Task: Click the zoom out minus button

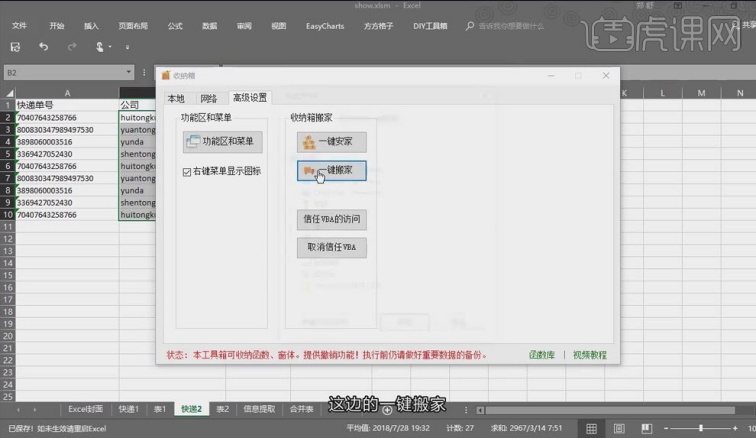Action: tap(666, 428)
